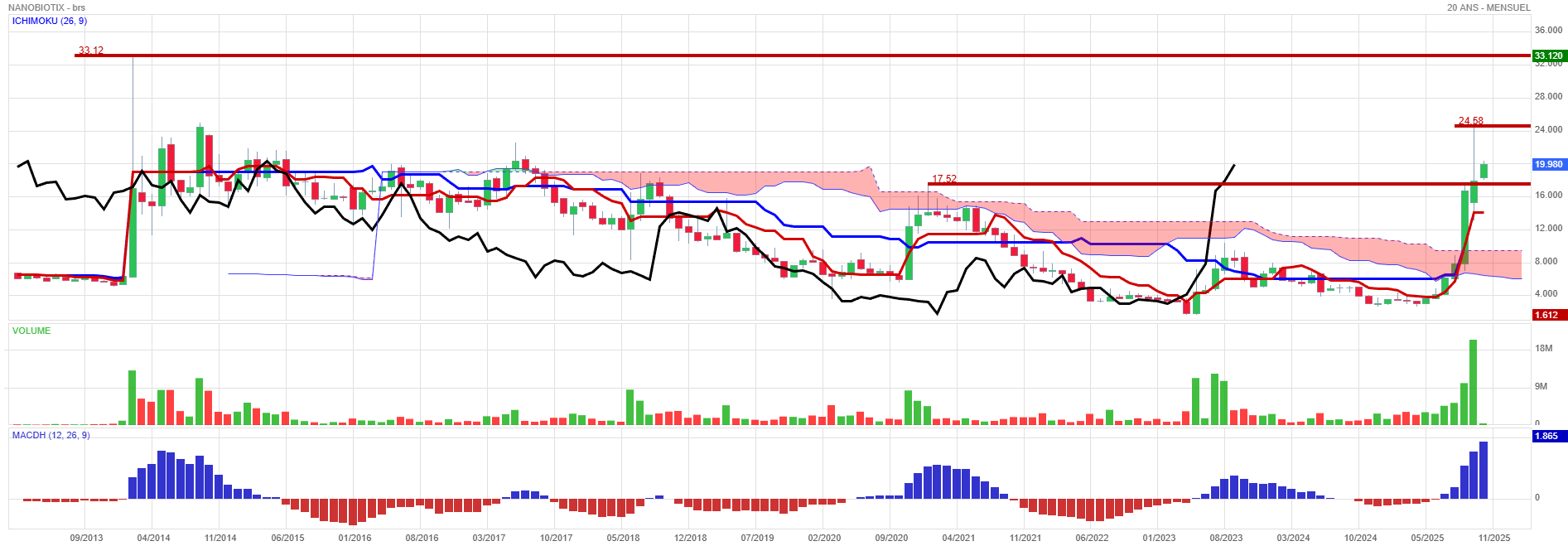Click the 02/2020 date axis label

824,538
